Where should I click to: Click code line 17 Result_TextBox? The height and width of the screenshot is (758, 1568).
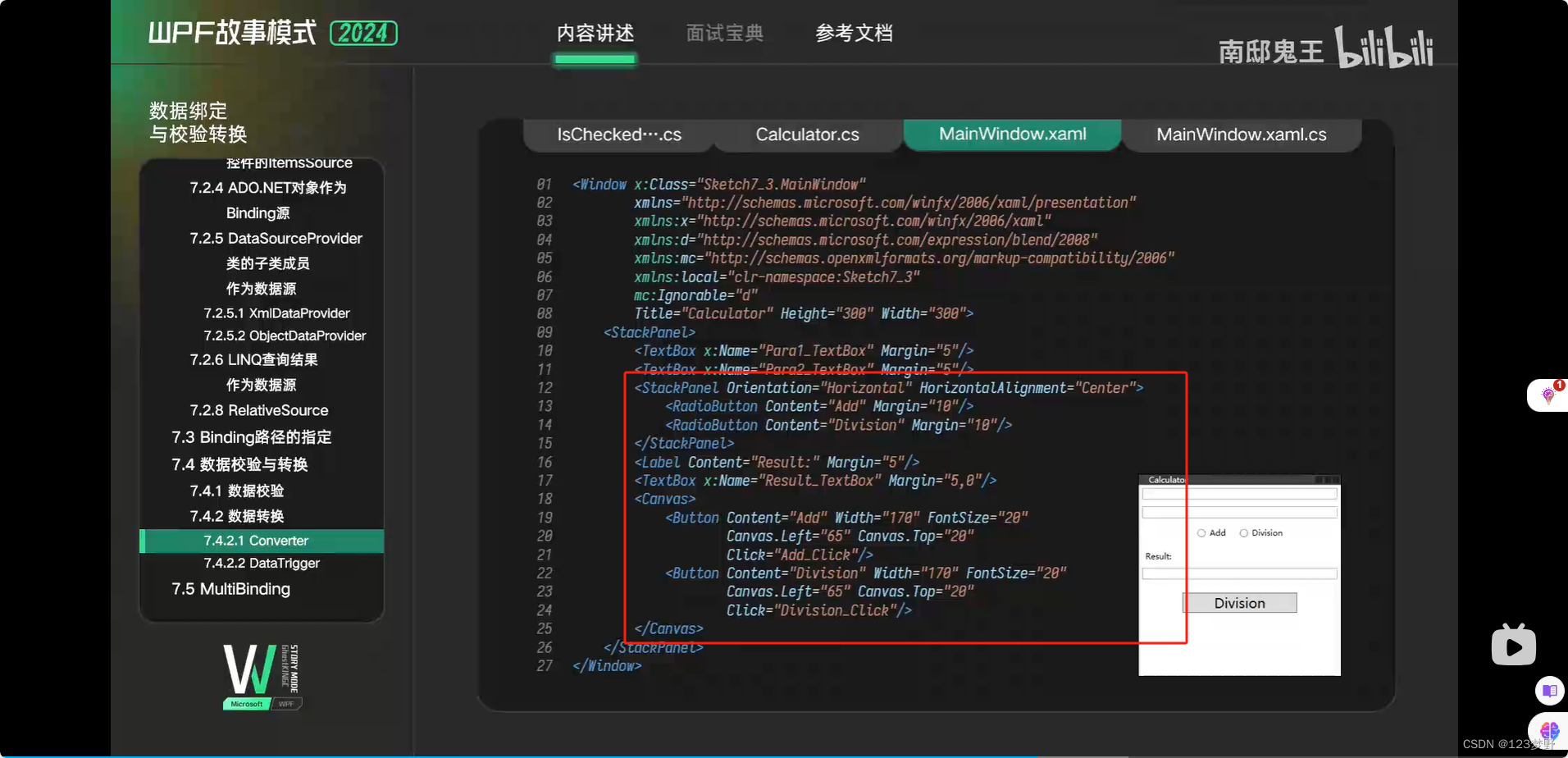click(x=815, y=481)
